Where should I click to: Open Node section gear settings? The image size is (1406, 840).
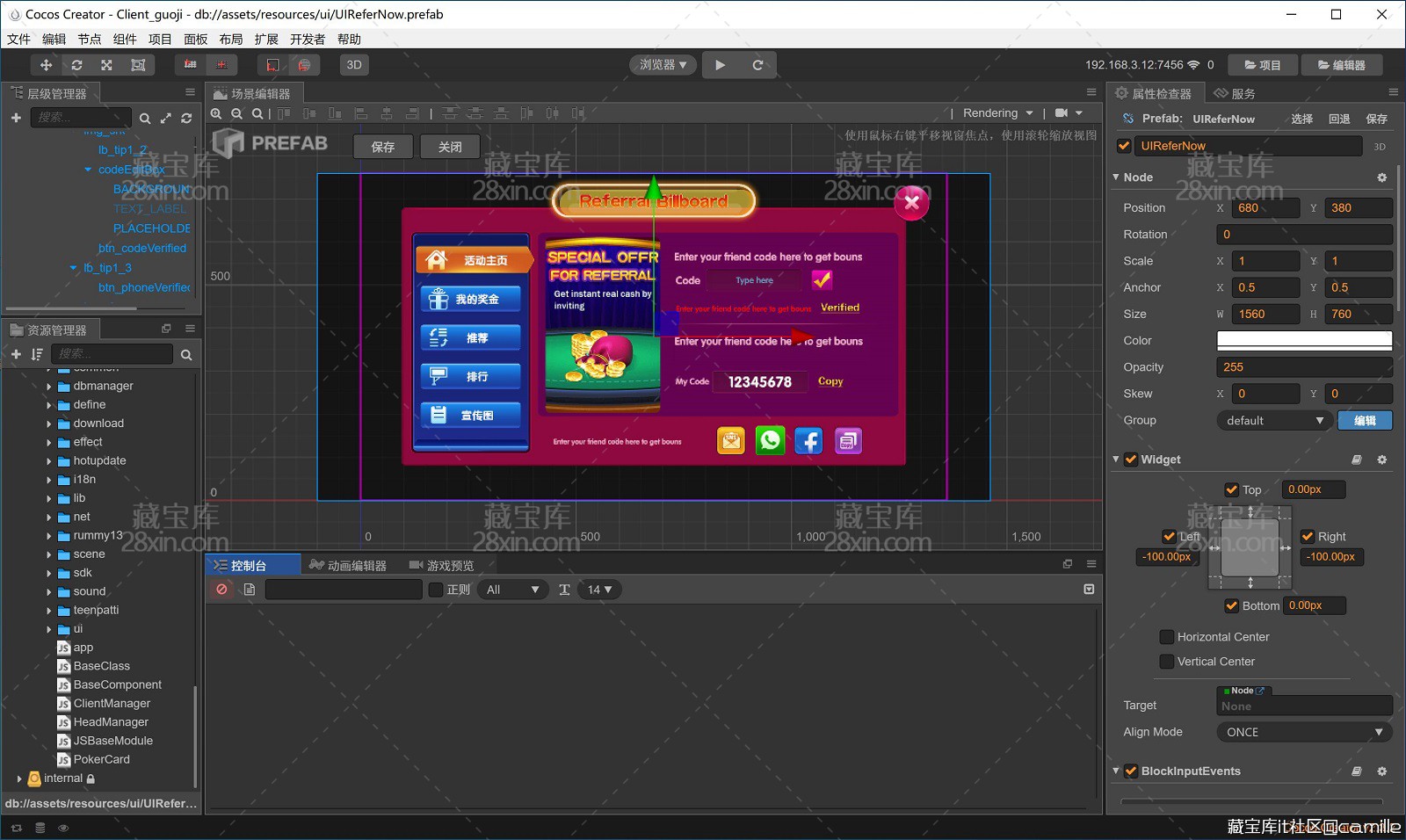point(1381,177)
